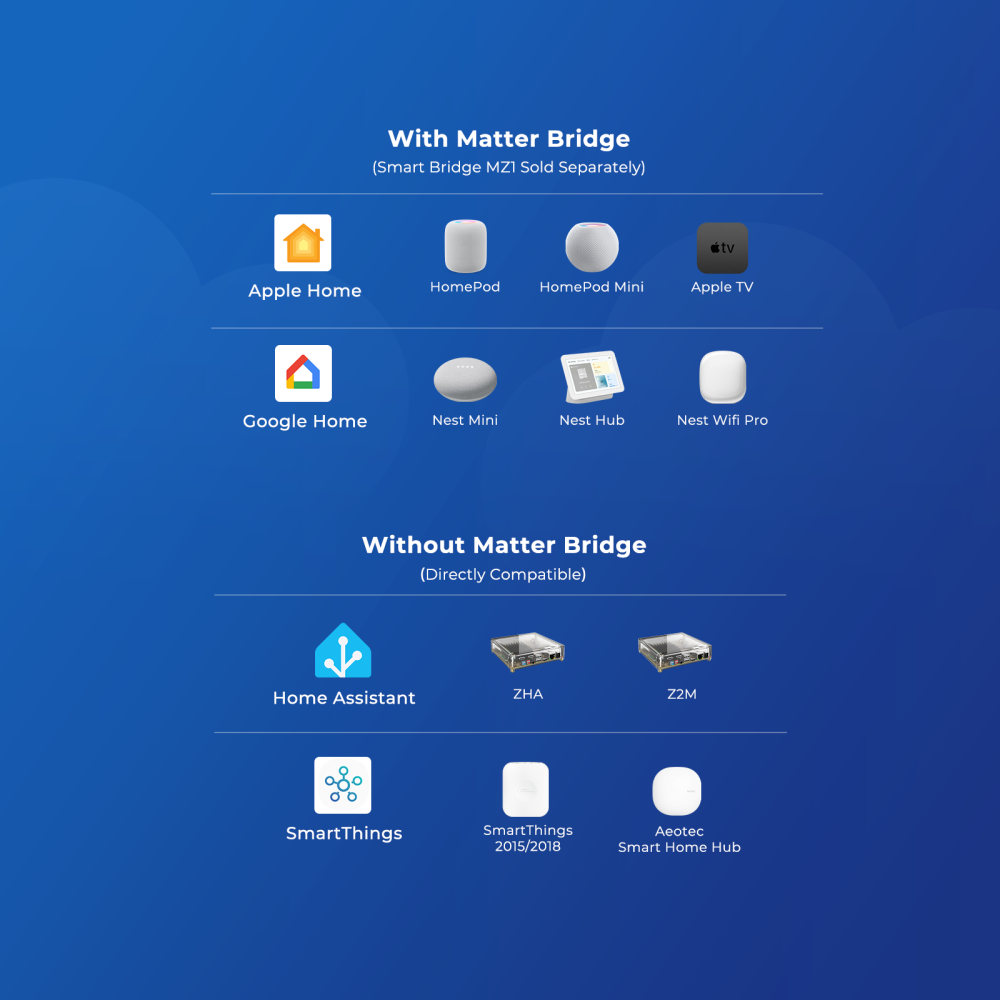Image resolution: width=1000 pixels, height=1000 pixels.
Task: Click the HomePod Mini speaker image
Action: click(x=592, y=246)
